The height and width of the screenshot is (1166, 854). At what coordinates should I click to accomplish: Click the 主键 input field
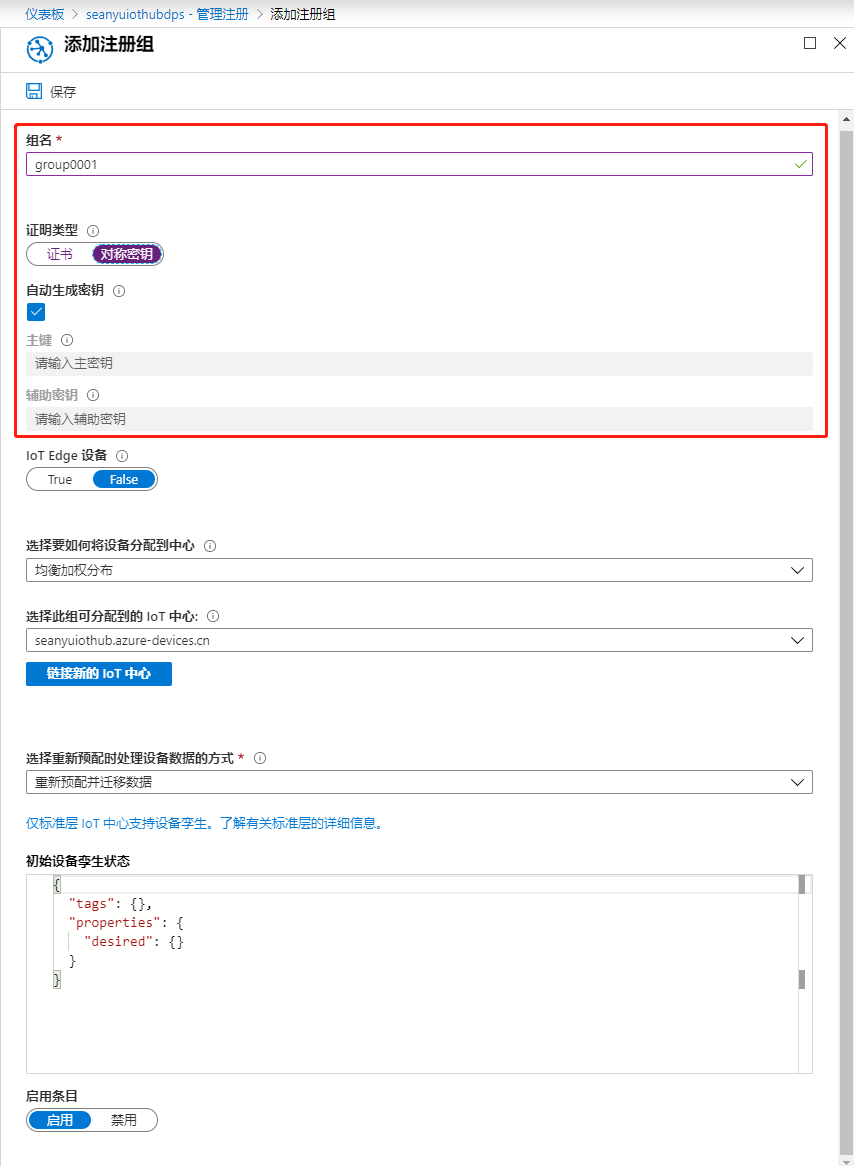pyautogui.click(x=419, y=364)
